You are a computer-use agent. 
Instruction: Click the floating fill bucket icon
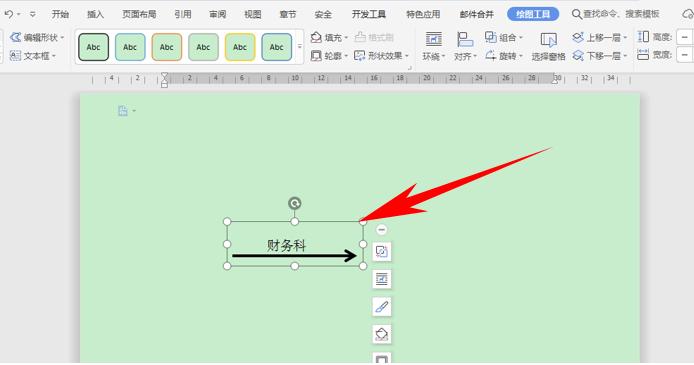pyautogui.click(x=382, y=334)
